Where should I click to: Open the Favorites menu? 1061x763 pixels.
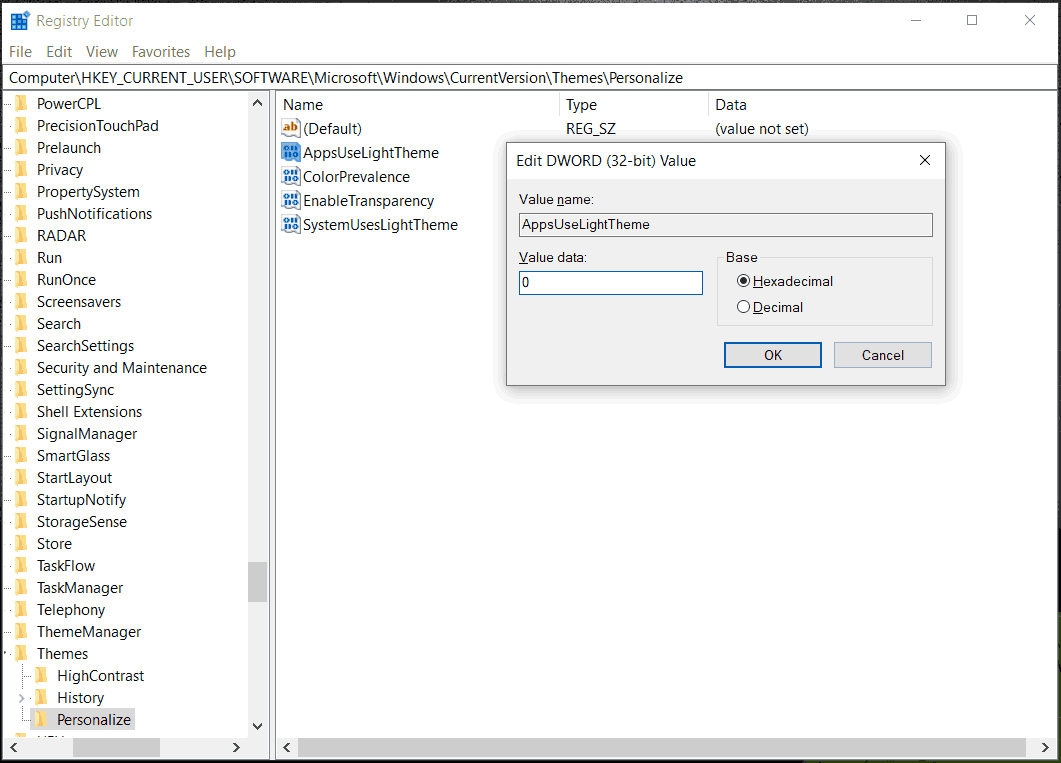click(x=161, y=51)
